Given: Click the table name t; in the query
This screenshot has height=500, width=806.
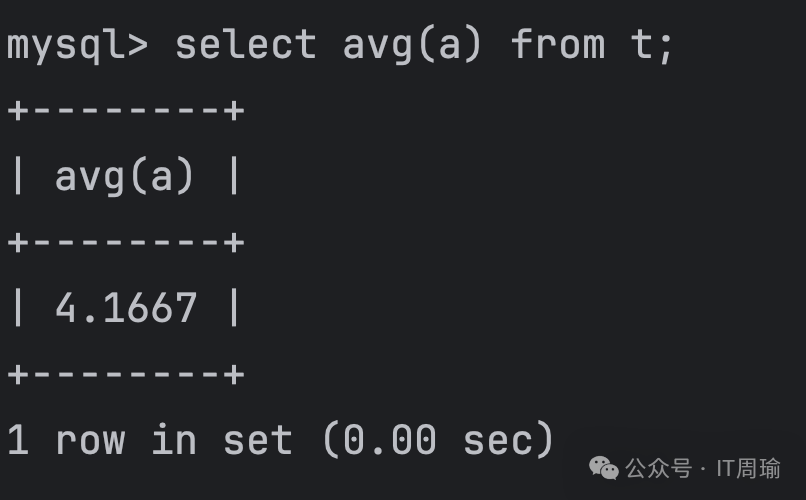Looking at the screenshot, I should (651, 45).
